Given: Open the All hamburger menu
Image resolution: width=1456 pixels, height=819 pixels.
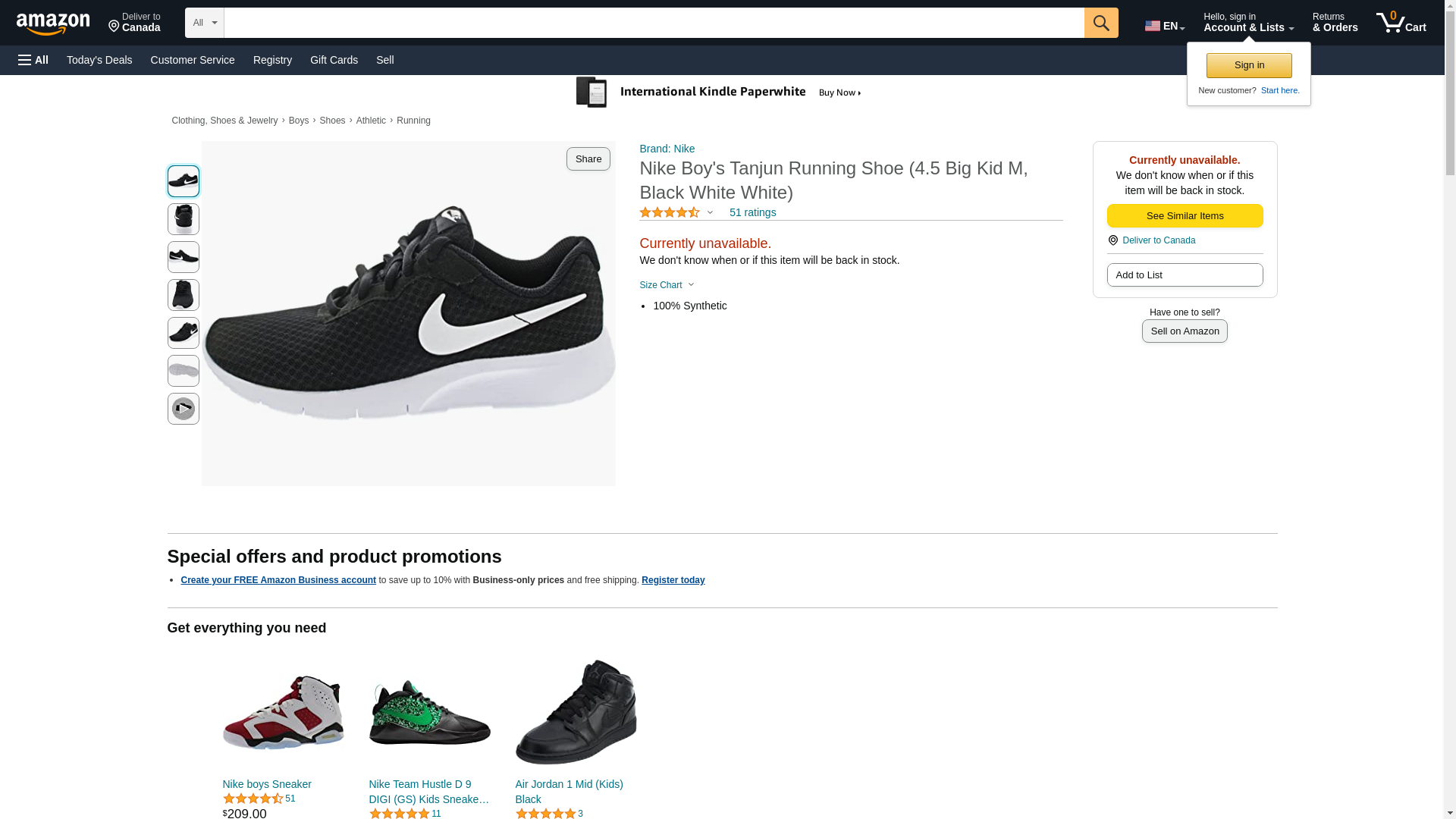Looking at the screenshot, I should [33, 60].
